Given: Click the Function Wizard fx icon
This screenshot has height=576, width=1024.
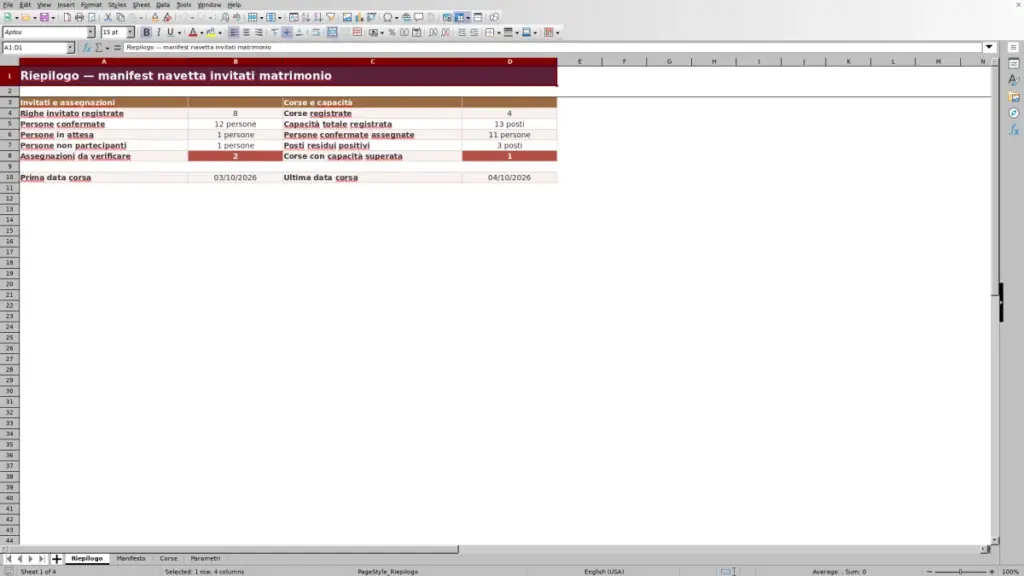Looking at the screenshot, I should (x=86, y=48).
